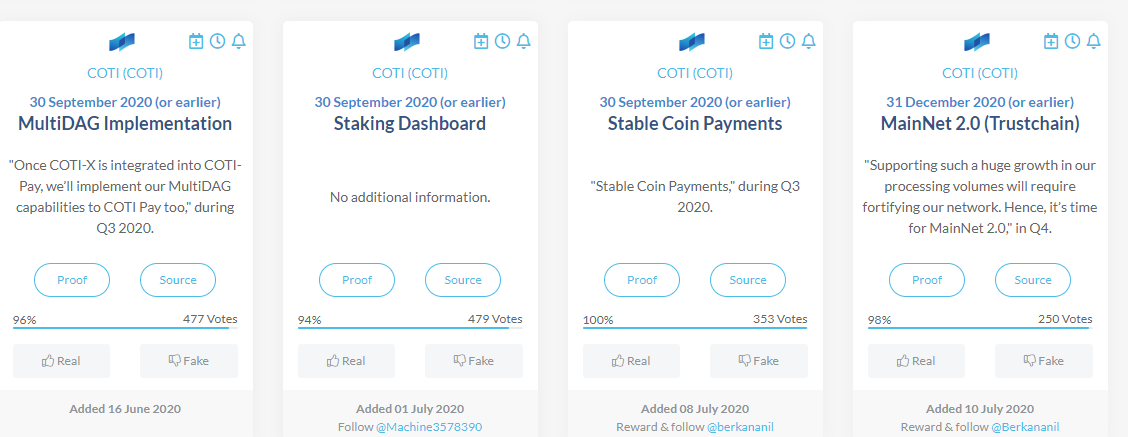Open Source for Staking Dashboard

(x=463, y=280)
